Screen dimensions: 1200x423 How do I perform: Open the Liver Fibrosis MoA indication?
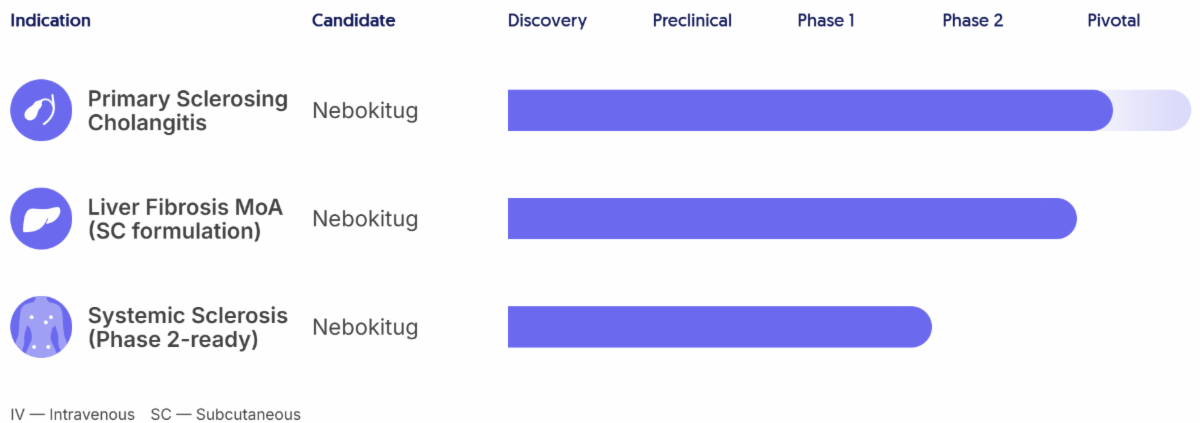tap(185, 219)
